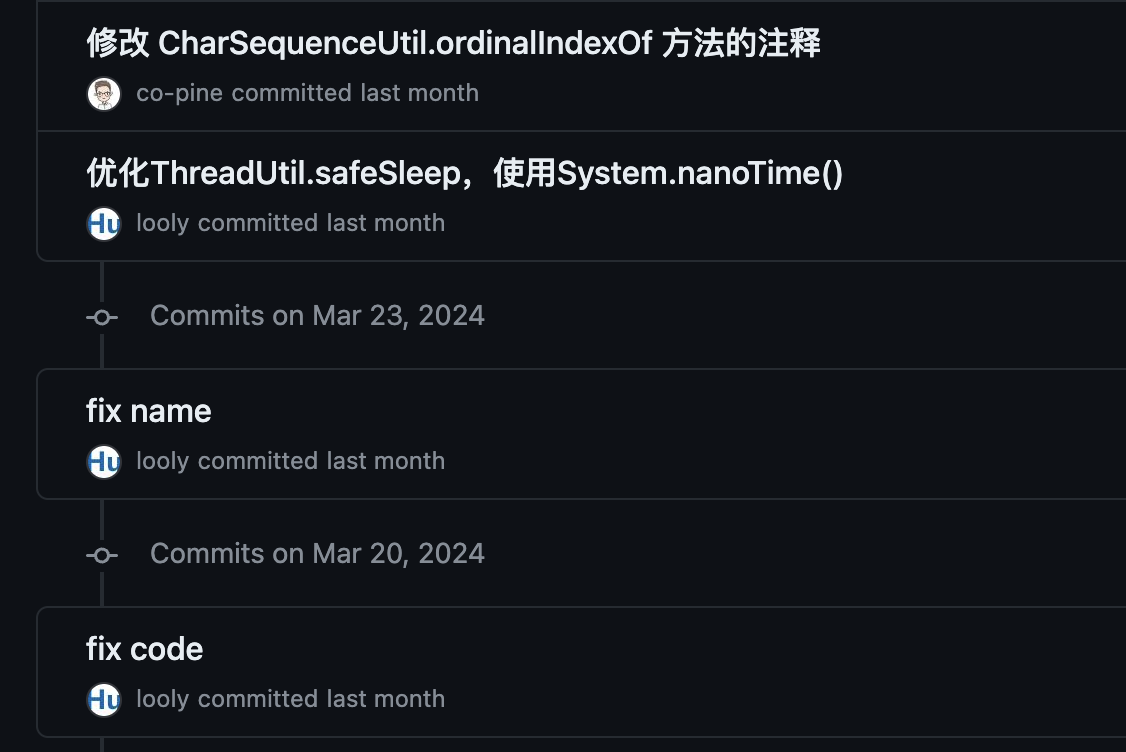Select looly author name under 'fix code'

[163, 699]
